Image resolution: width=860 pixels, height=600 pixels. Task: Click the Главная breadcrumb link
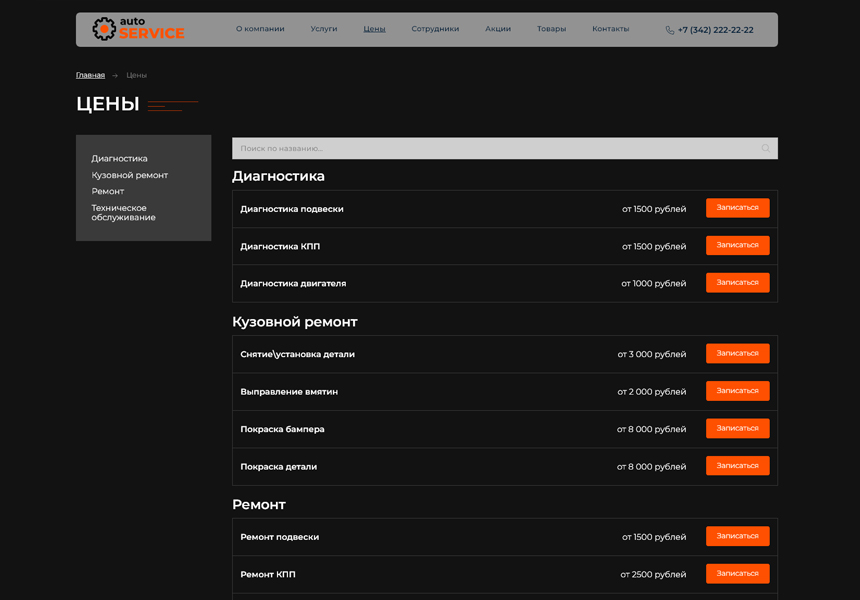click(90, 75)
